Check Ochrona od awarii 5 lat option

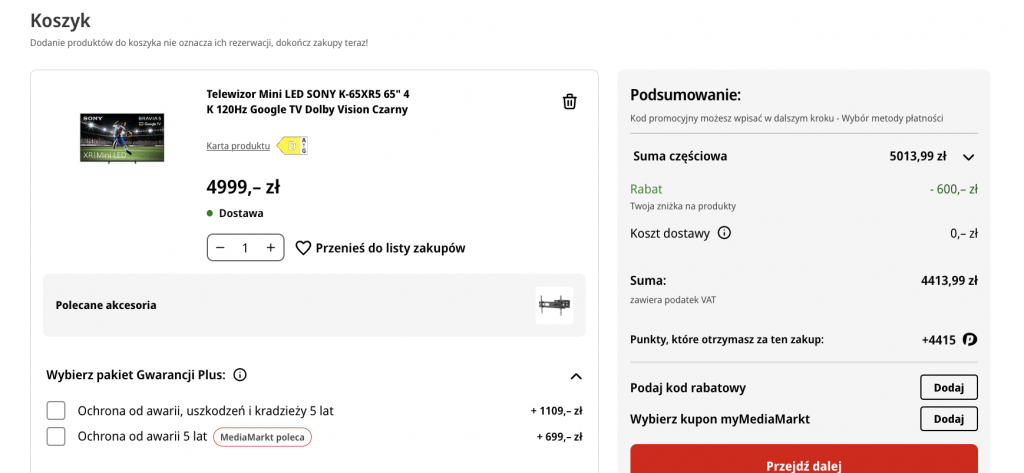56,436
